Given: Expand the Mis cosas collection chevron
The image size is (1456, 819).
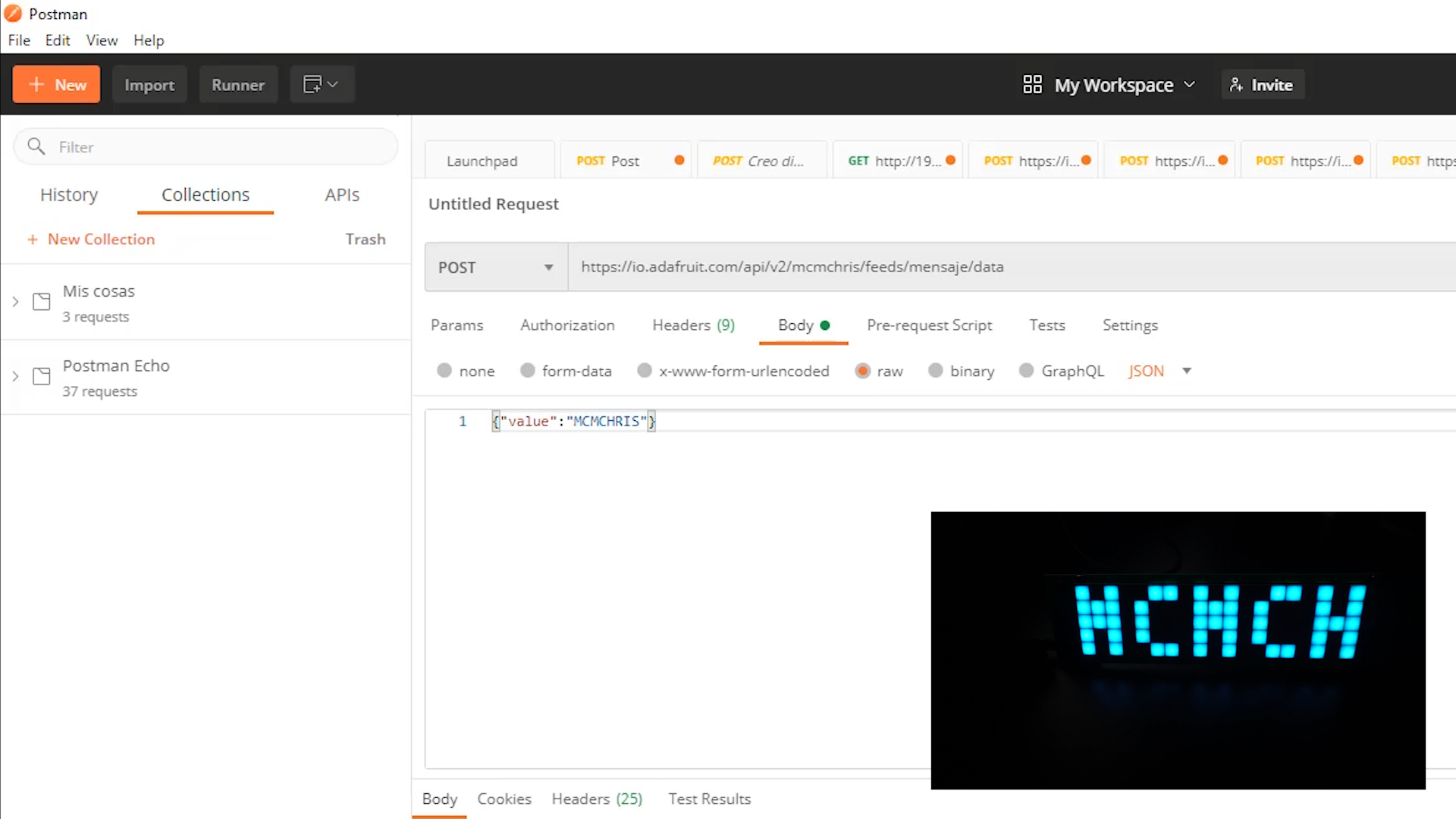Looking at the screenshot, I should pyautogui.click(x=15, y=302).
